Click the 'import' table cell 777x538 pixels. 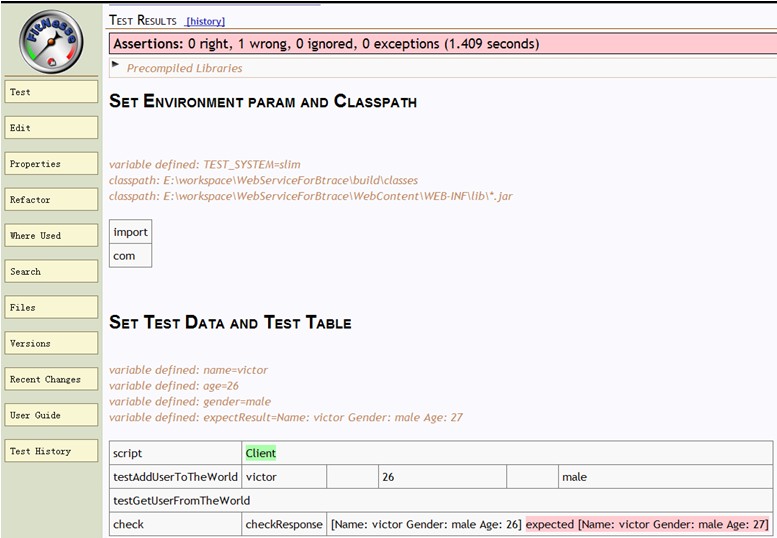(x=130, y=232)
